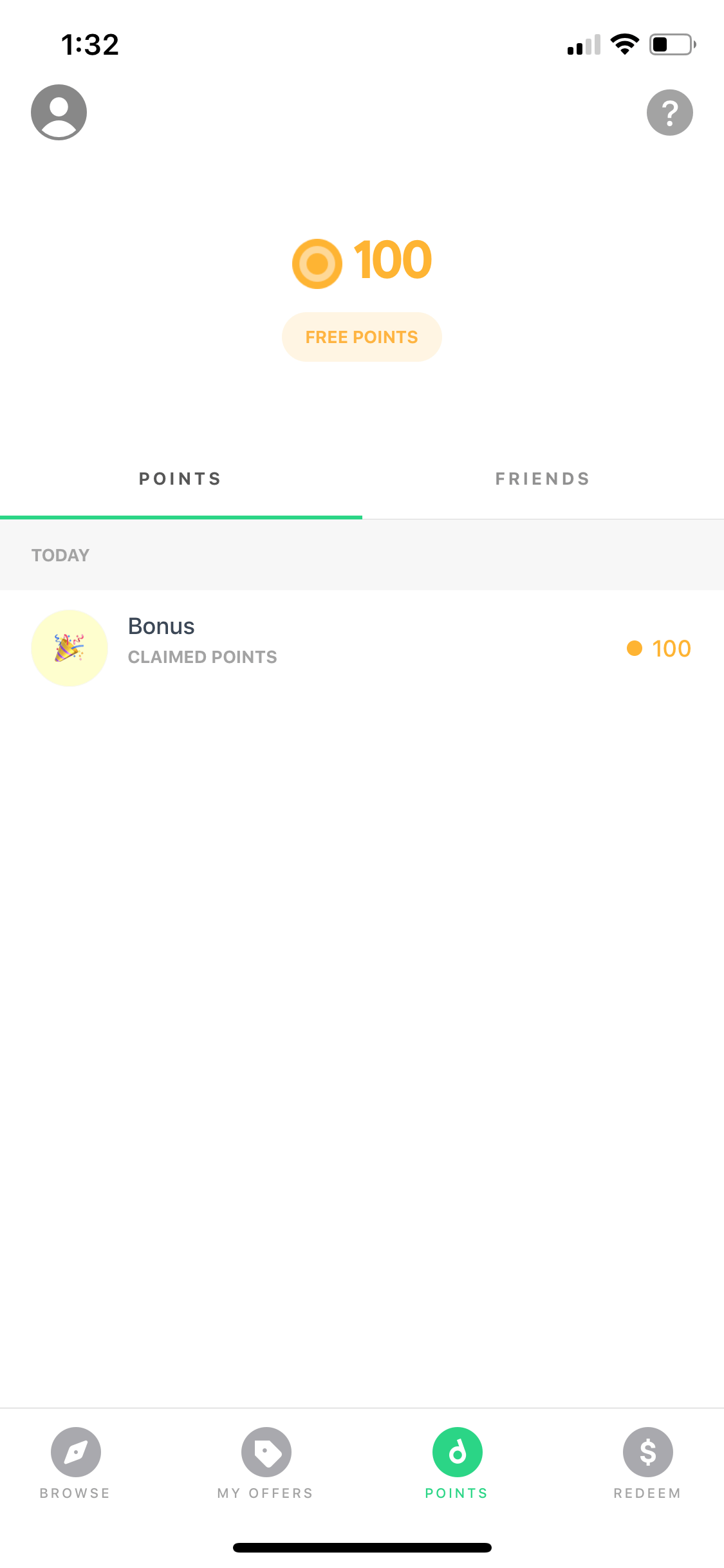Tap the REDEEM label in bottom bar
This screenshot has width=724, height=1568.
tap(647, 1493)
